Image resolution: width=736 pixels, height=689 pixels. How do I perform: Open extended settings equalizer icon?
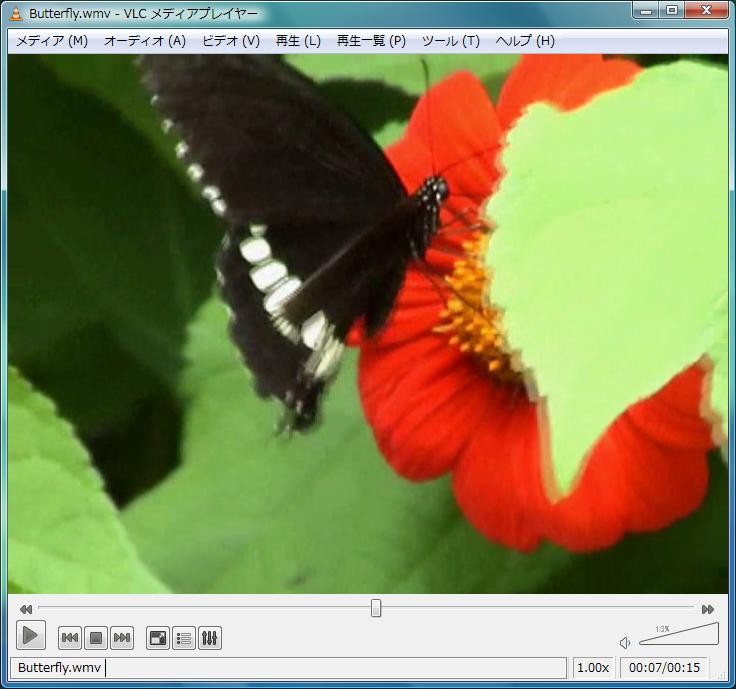tap(209, 638)
